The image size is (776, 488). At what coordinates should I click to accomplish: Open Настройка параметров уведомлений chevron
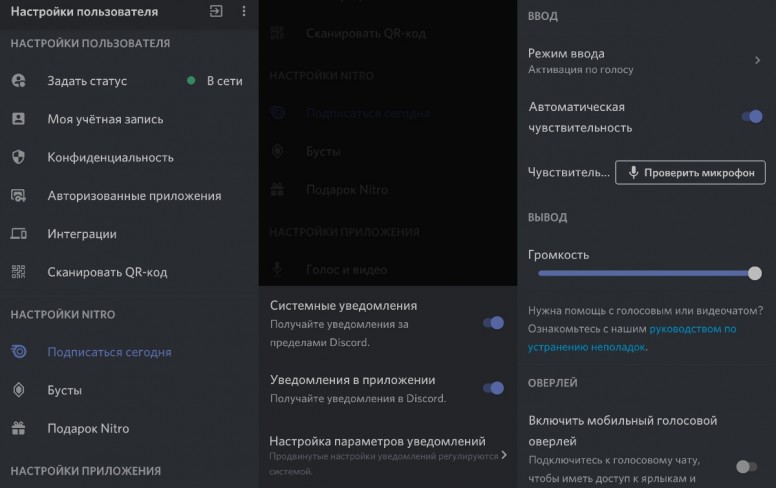click(504, 455)
